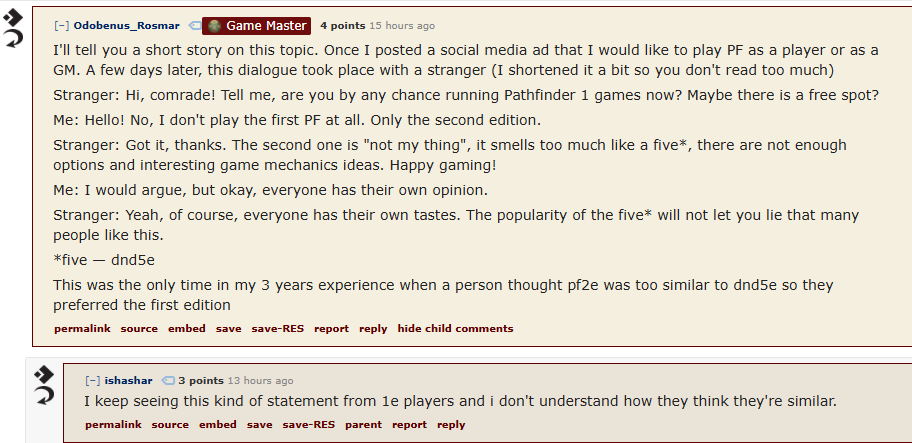
Task: View source of the top comment
Action: point(139,328)
